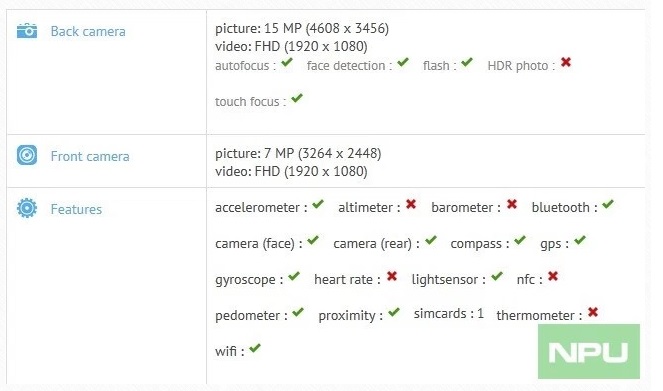
Task: Open the Front camera label
Action: point(90,156)
